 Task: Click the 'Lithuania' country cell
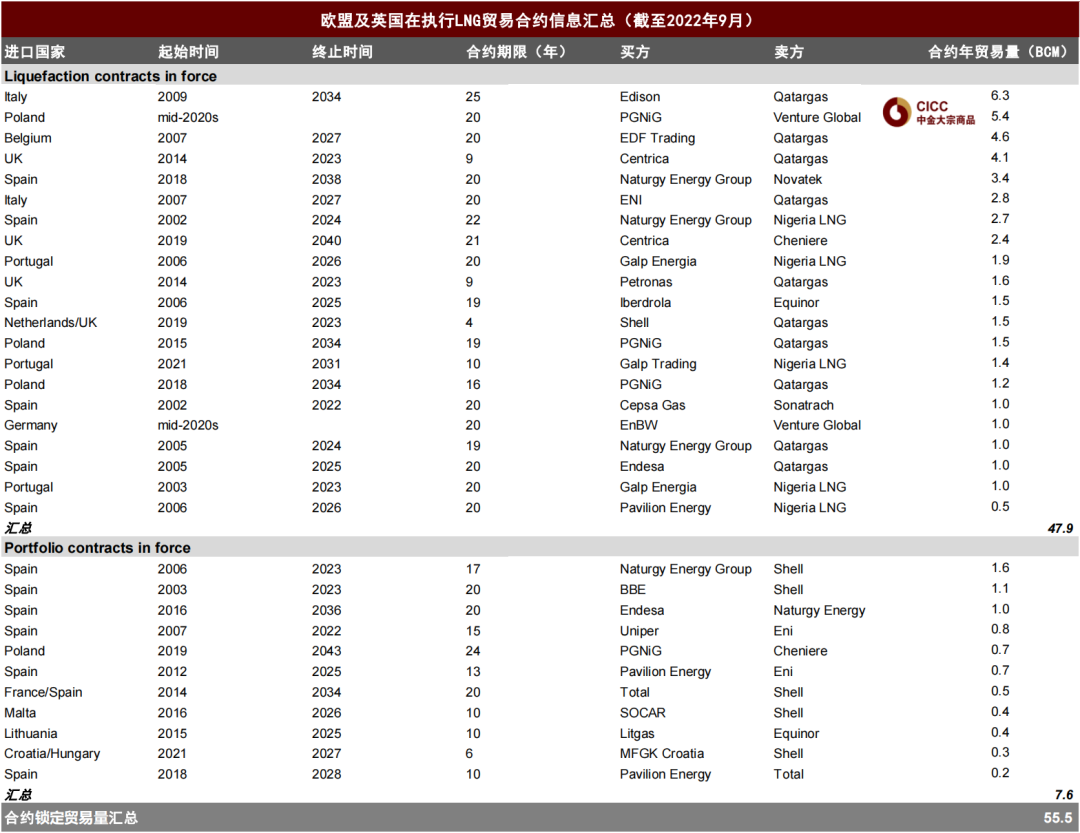(x=31, y=734)
